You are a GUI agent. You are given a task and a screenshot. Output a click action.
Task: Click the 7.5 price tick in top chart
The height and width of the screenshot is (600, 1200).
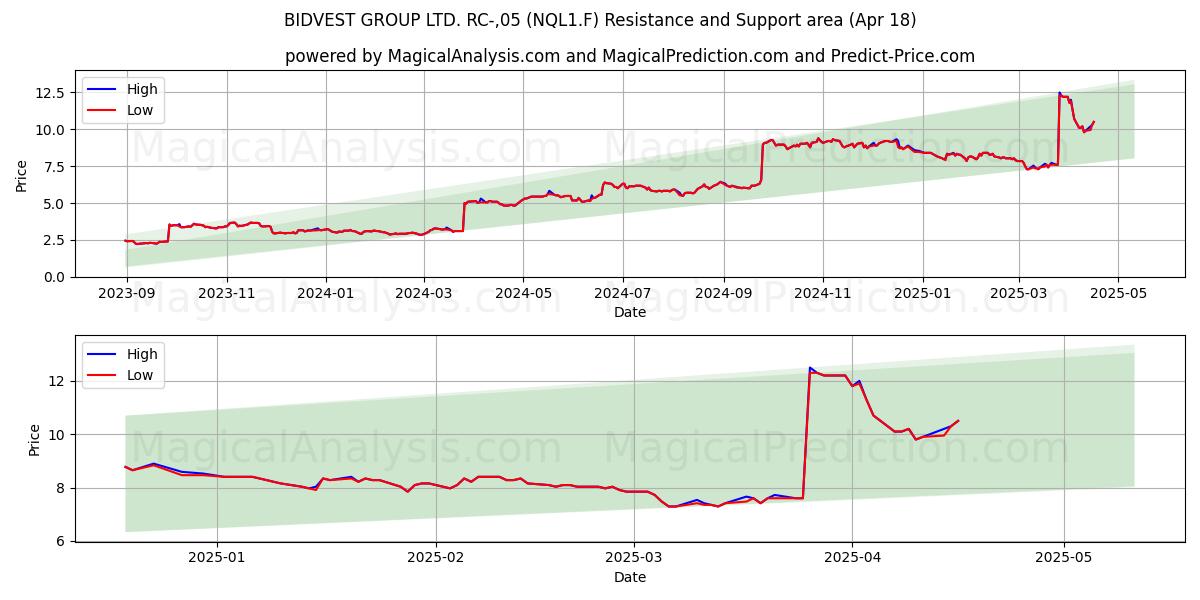(x=54, y=167)
